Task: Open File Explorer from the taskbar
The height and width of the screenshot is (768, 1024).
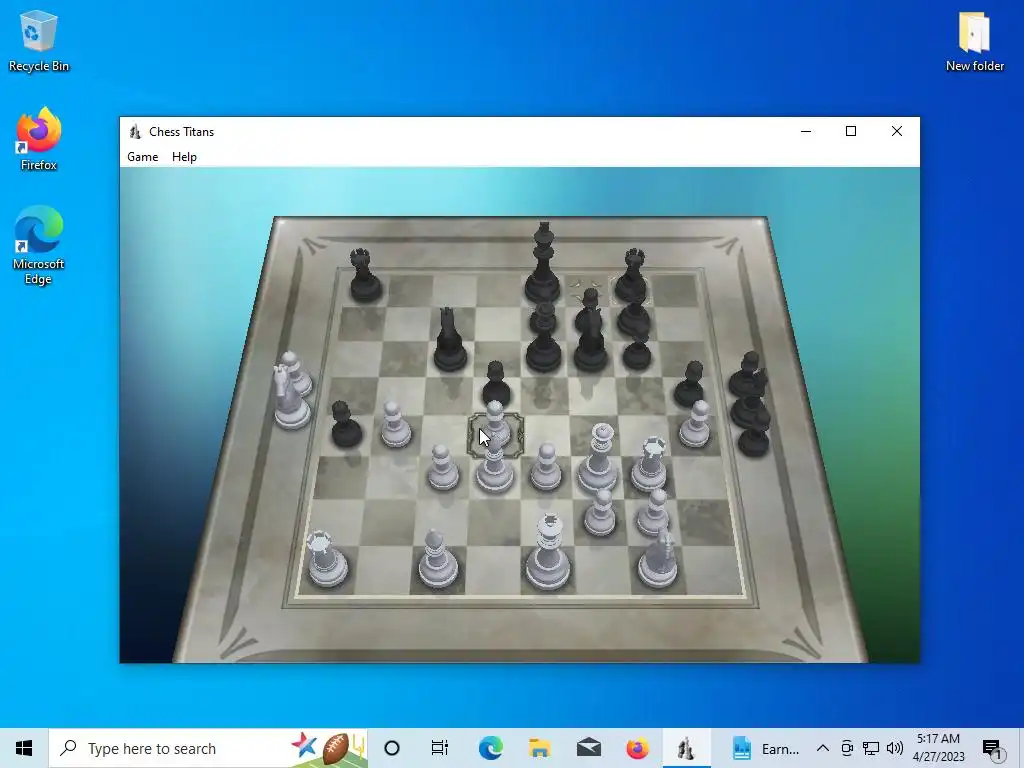Action: 539,748
